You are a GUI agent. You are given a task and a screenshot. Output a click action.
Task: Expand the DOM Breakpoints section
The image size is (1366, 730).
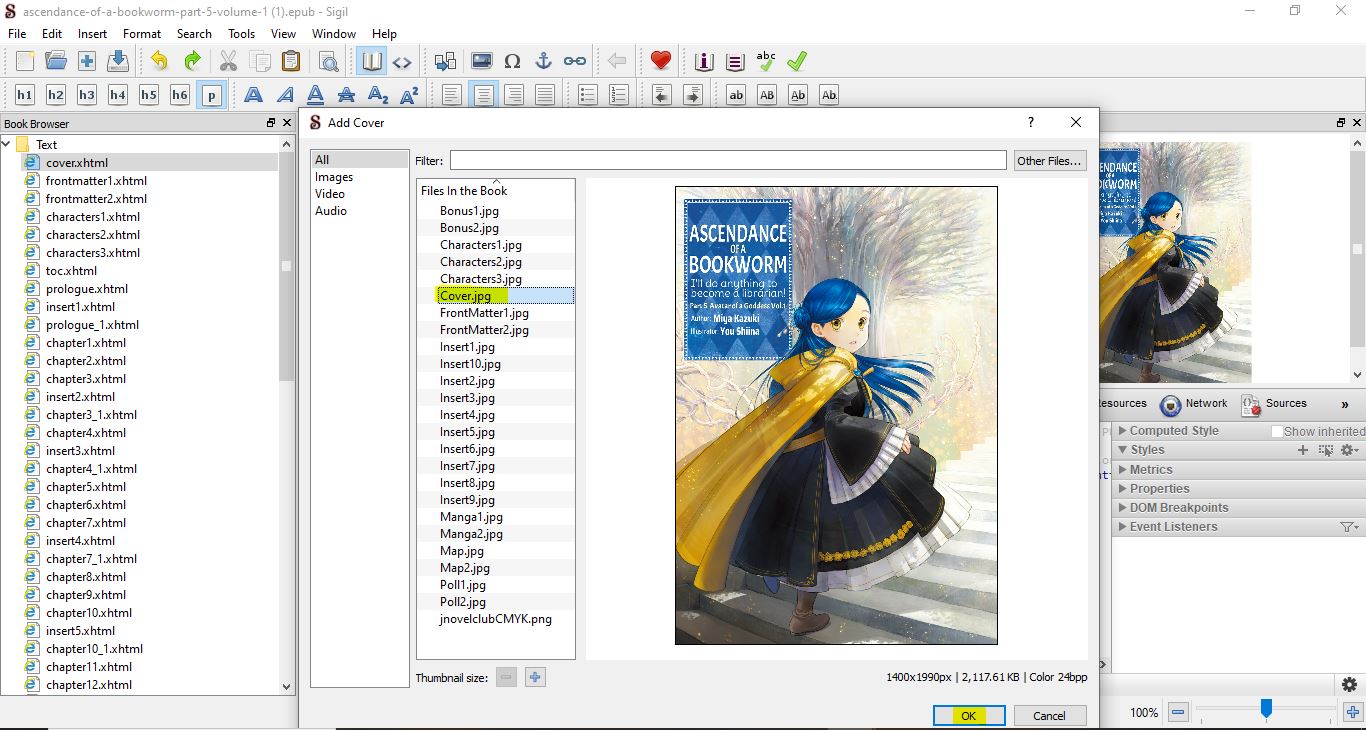pyautogui.click(x=1122, y=507)
